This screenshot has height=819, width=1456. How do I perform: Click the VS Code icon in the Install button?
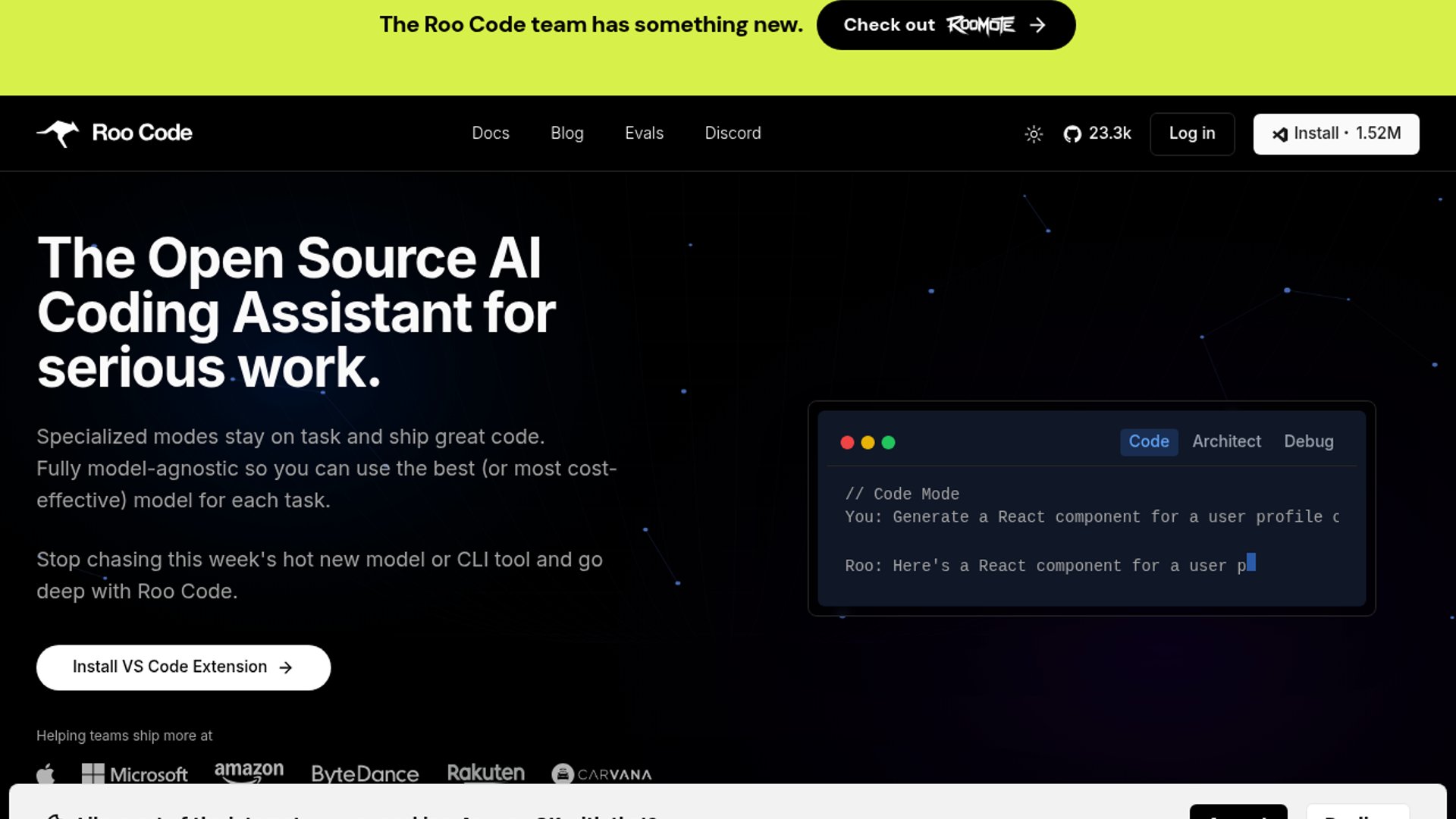1280,134
